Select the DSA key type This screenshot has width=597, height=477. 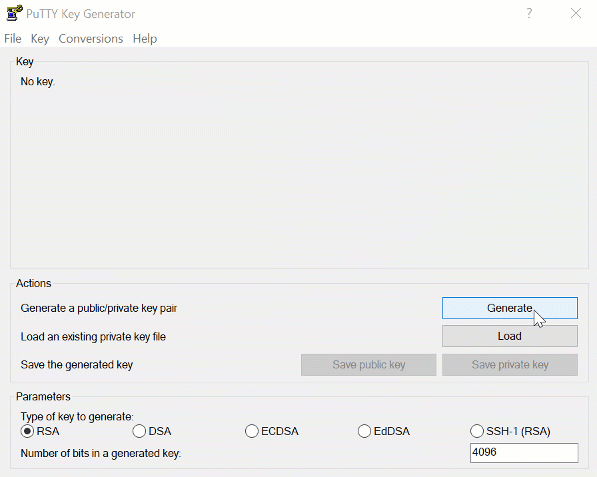tap(152, 431)
